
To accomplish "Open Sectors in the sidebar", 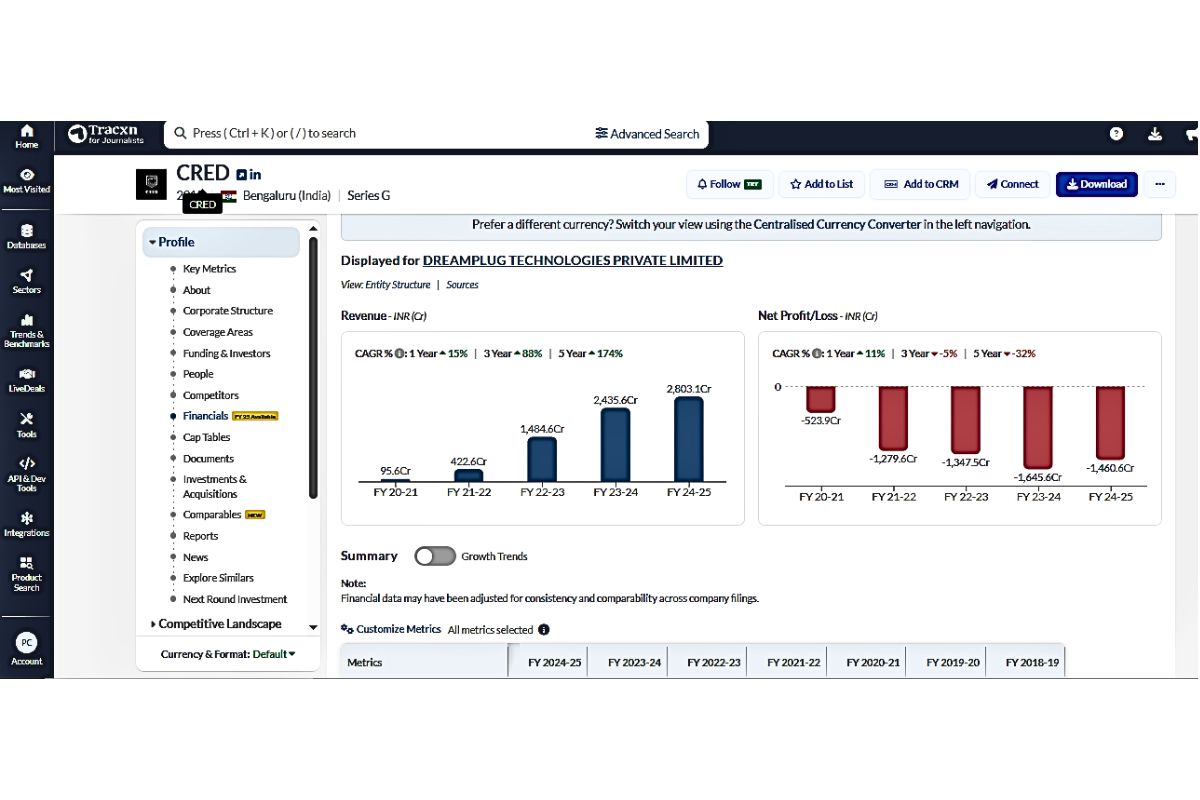I will point(26,281).
